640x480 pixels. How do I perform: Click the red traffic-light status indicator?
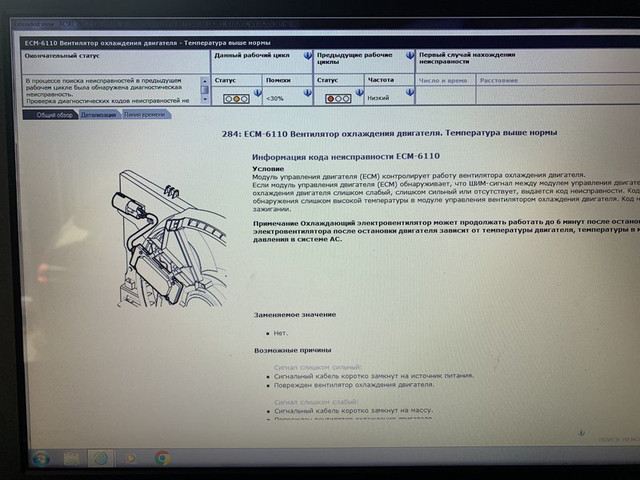(338, 98)
